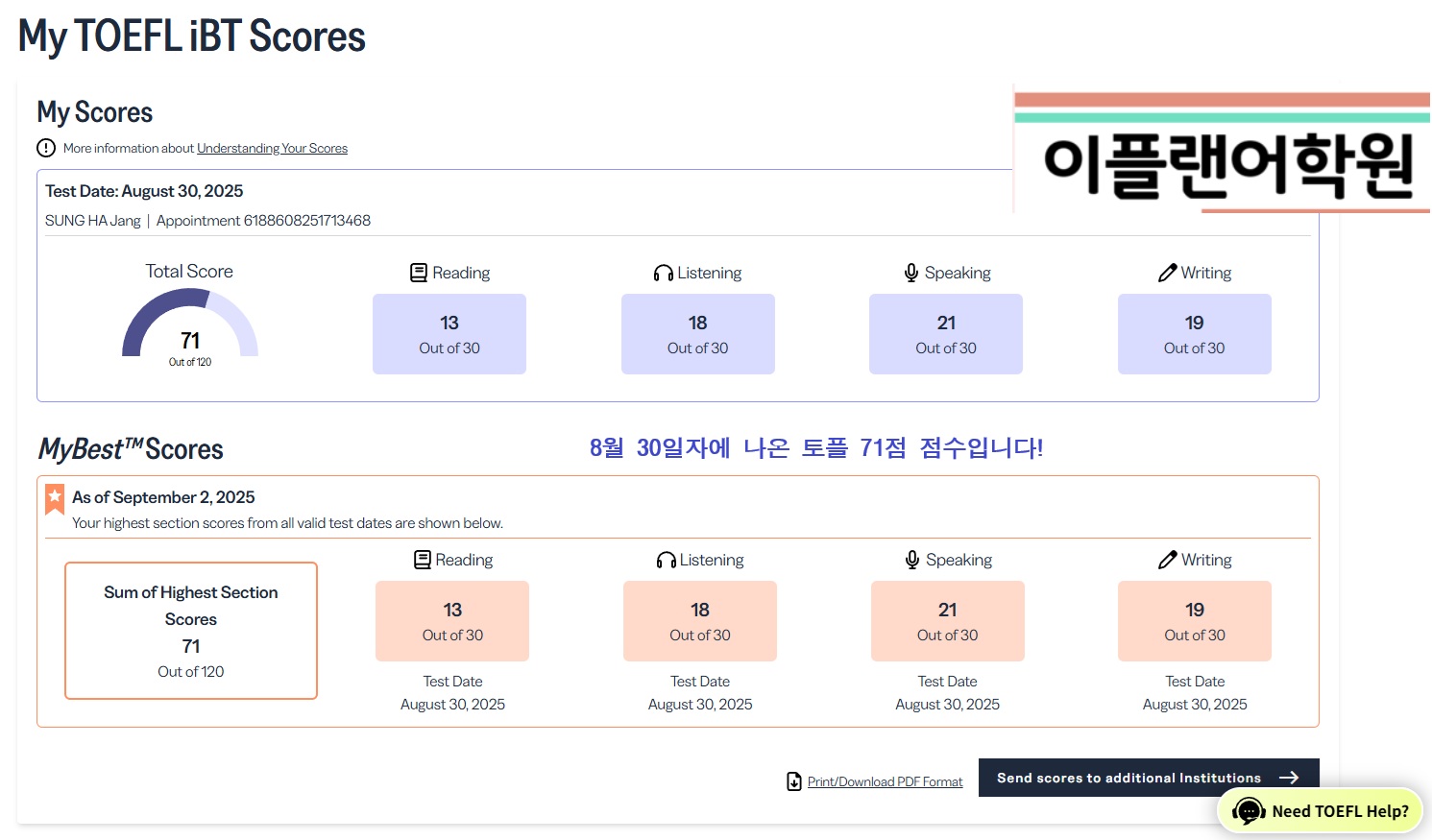Select the Speaking 21 score box in My Scores
The image size is (1432, 840).
point(946,334)
